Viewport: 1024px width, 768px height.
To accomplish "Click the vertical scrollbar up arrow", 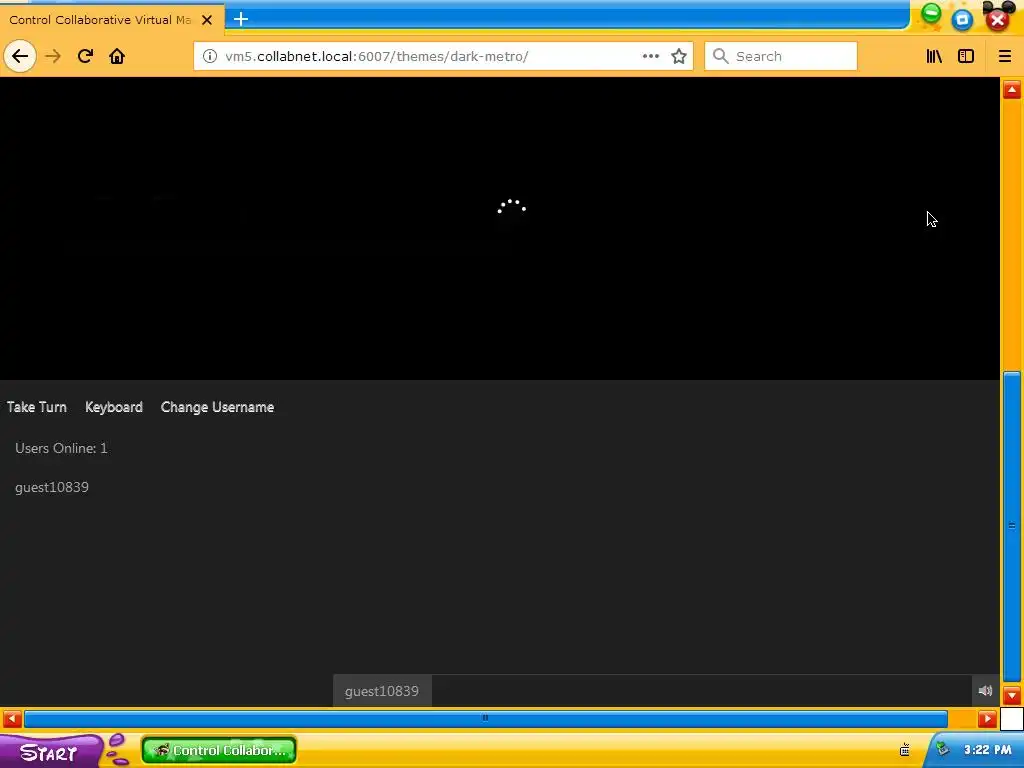I will pyautogui.click(x=1012, y=89).
